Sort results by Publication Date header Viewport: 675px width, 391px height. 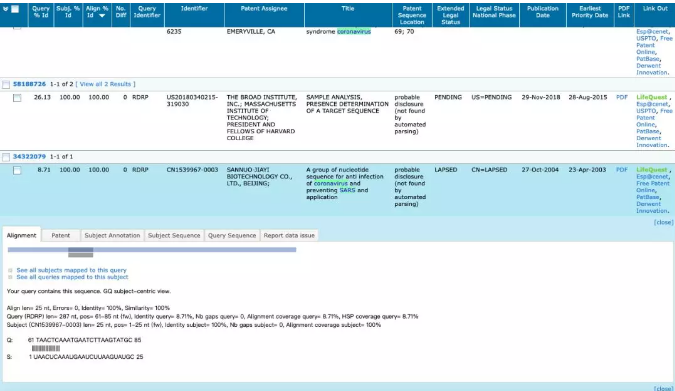(542, 12)
